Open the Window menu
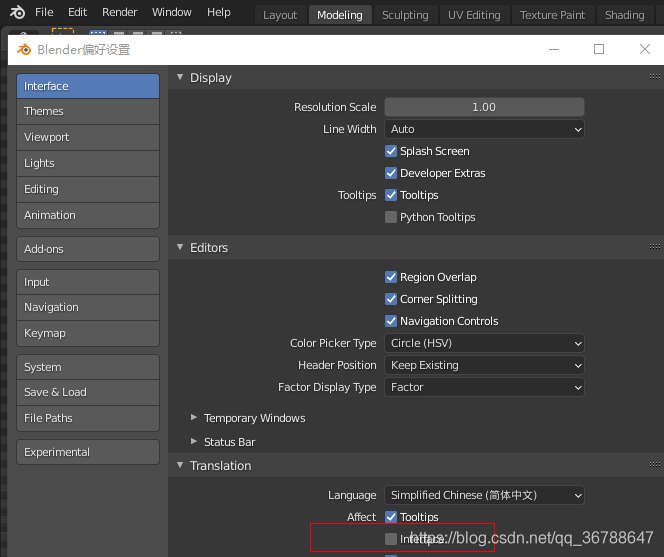The height and width of the screenshot is (557, 664). [x=172, y=12]
